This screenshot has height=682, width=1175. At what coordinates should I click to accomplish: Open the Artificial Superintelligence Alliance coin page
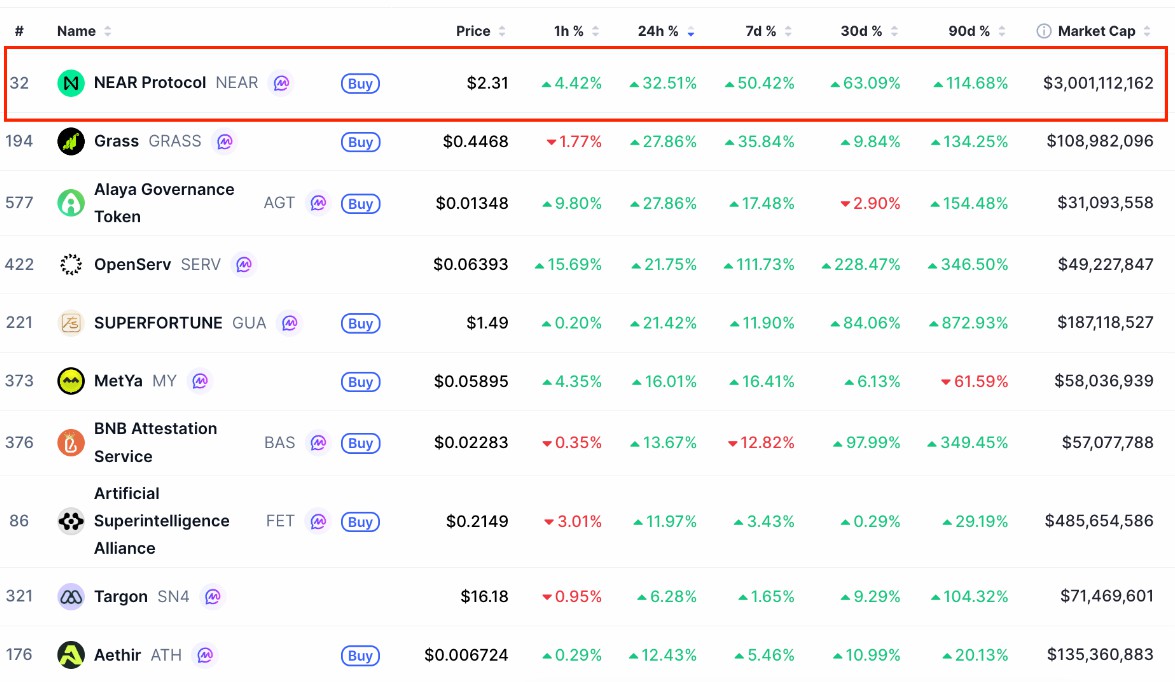pos(161,521)
